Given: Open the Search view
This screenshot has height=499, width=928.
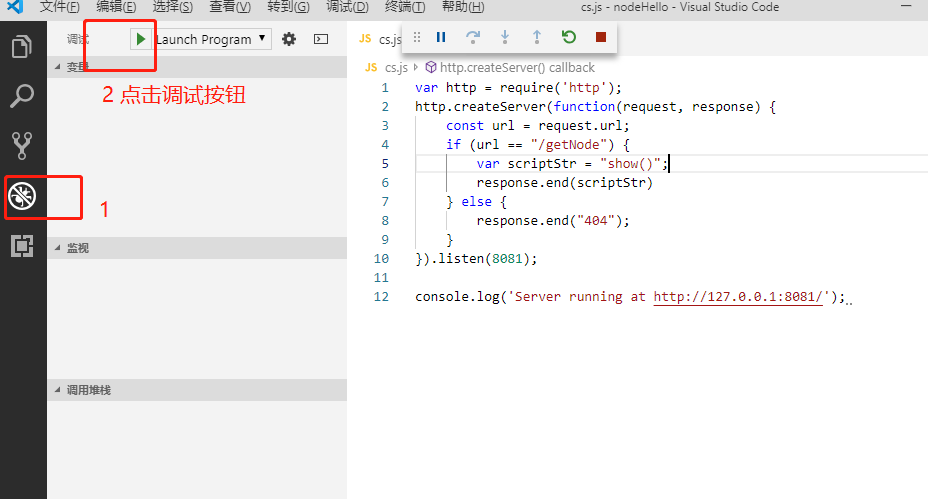Looking at the screenshot, I should [22, 96].
